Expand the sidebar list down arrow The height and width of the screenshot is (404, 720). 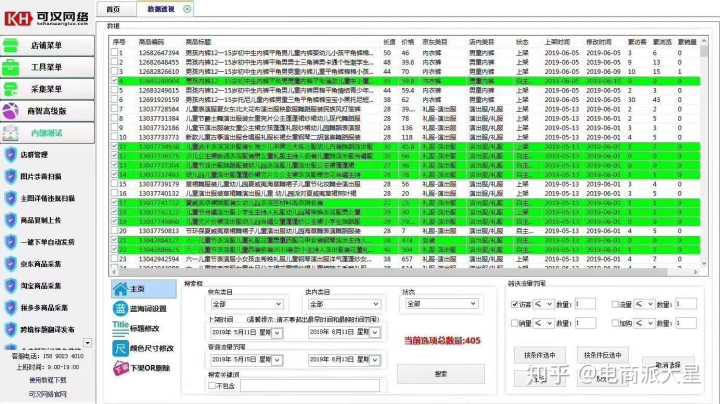pyautogui.click(x=87, y=342)
